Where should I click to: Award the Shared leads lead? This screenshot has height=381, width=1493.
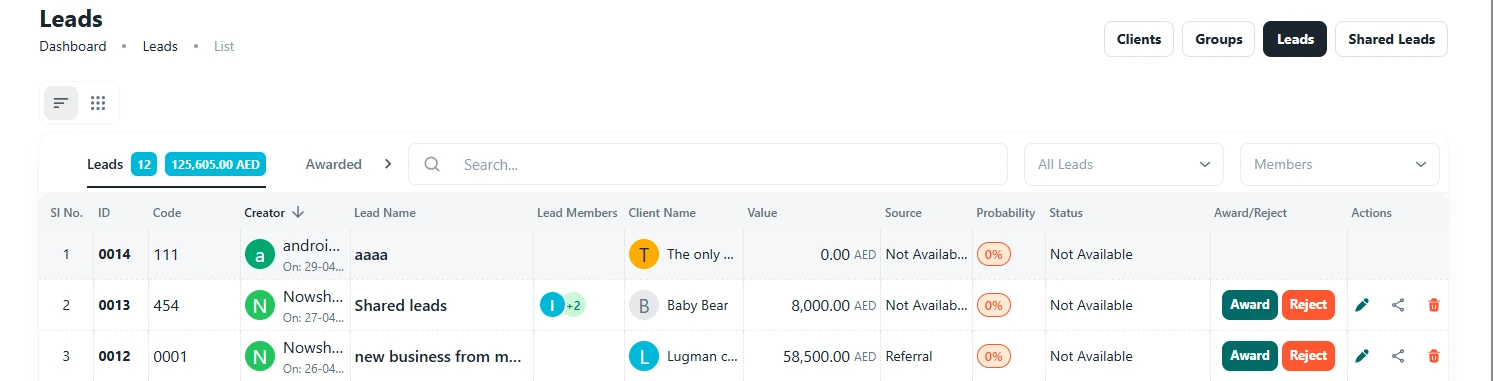click(1249, 305)
